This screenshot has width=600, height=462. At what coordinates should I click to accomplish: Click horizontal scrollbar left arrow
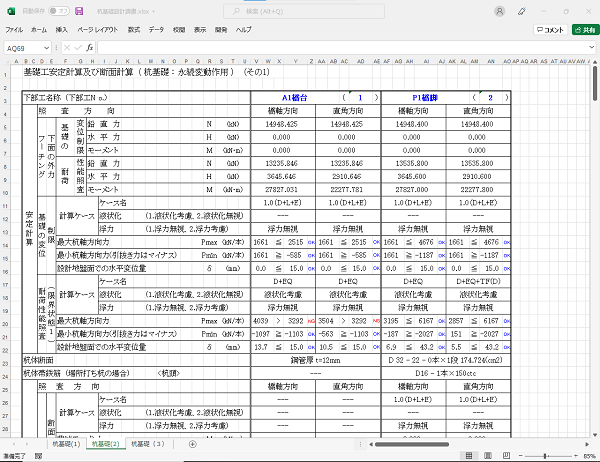[370, 444]
